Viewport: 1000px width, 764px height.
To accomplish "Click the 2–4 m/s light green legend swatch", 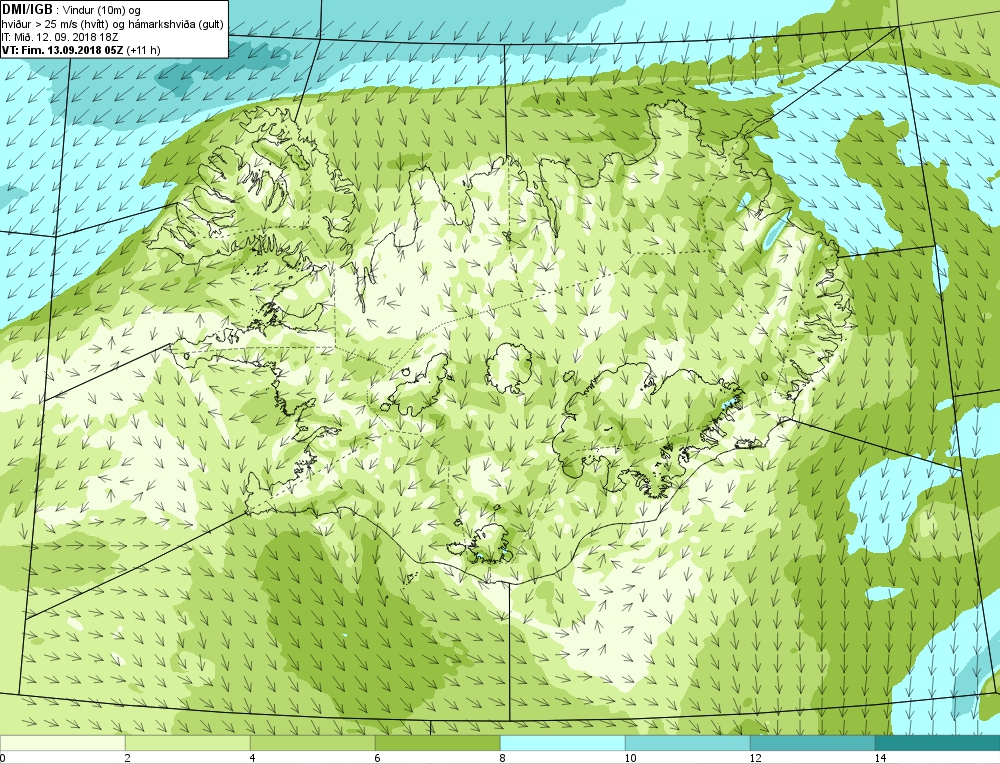I will click(188, 743).
